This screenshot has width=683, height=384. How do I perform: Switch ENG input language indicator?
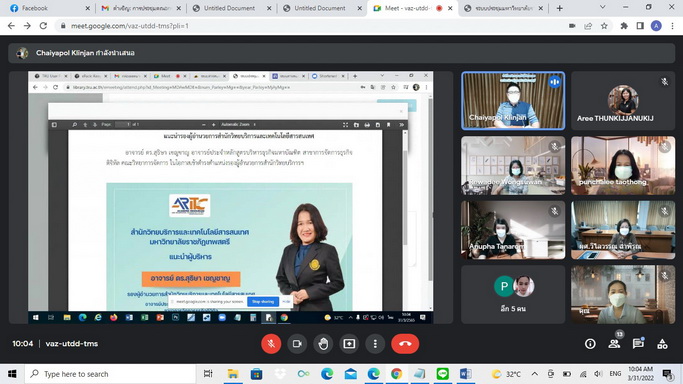(x=615, y=374)
